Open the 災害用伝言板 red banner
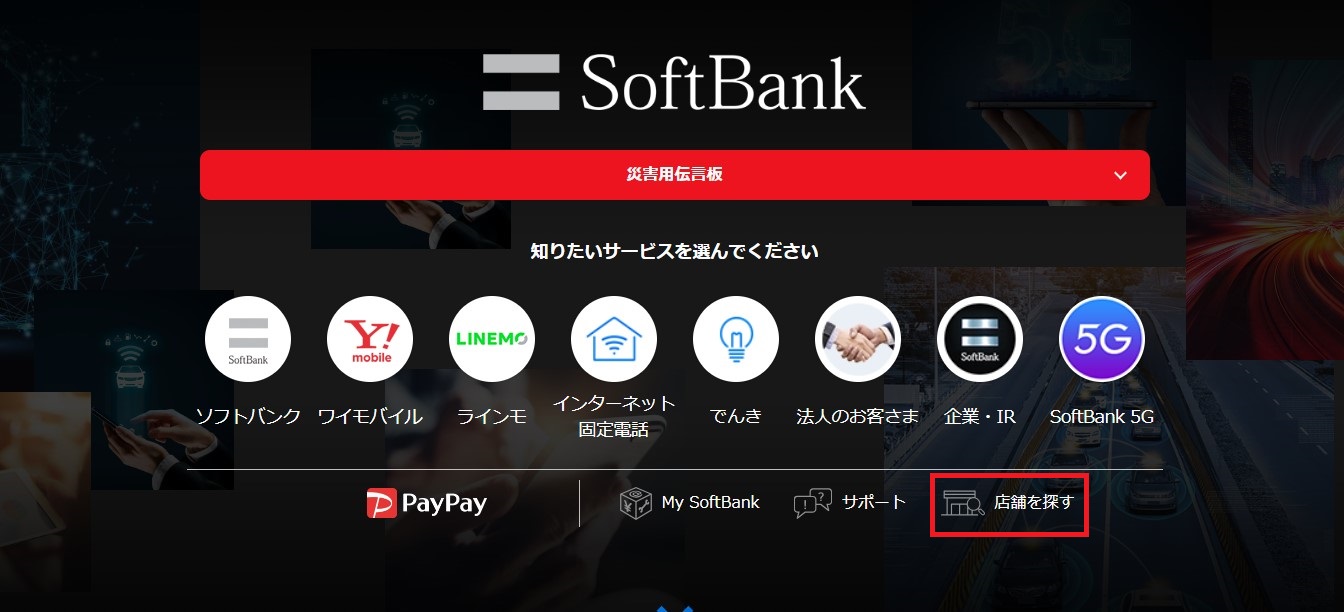The width and height of the screenshot is (1344, 612). pyautogui.click(x=675, y=175)
